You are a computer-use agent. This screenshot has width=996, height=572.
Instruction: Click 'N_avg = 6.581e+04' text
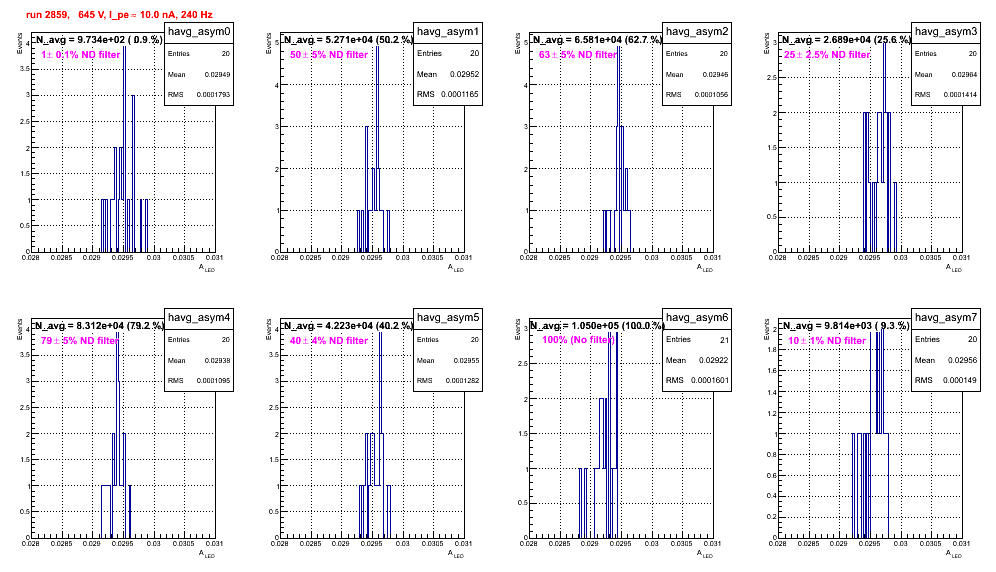(x=577, y=39)
